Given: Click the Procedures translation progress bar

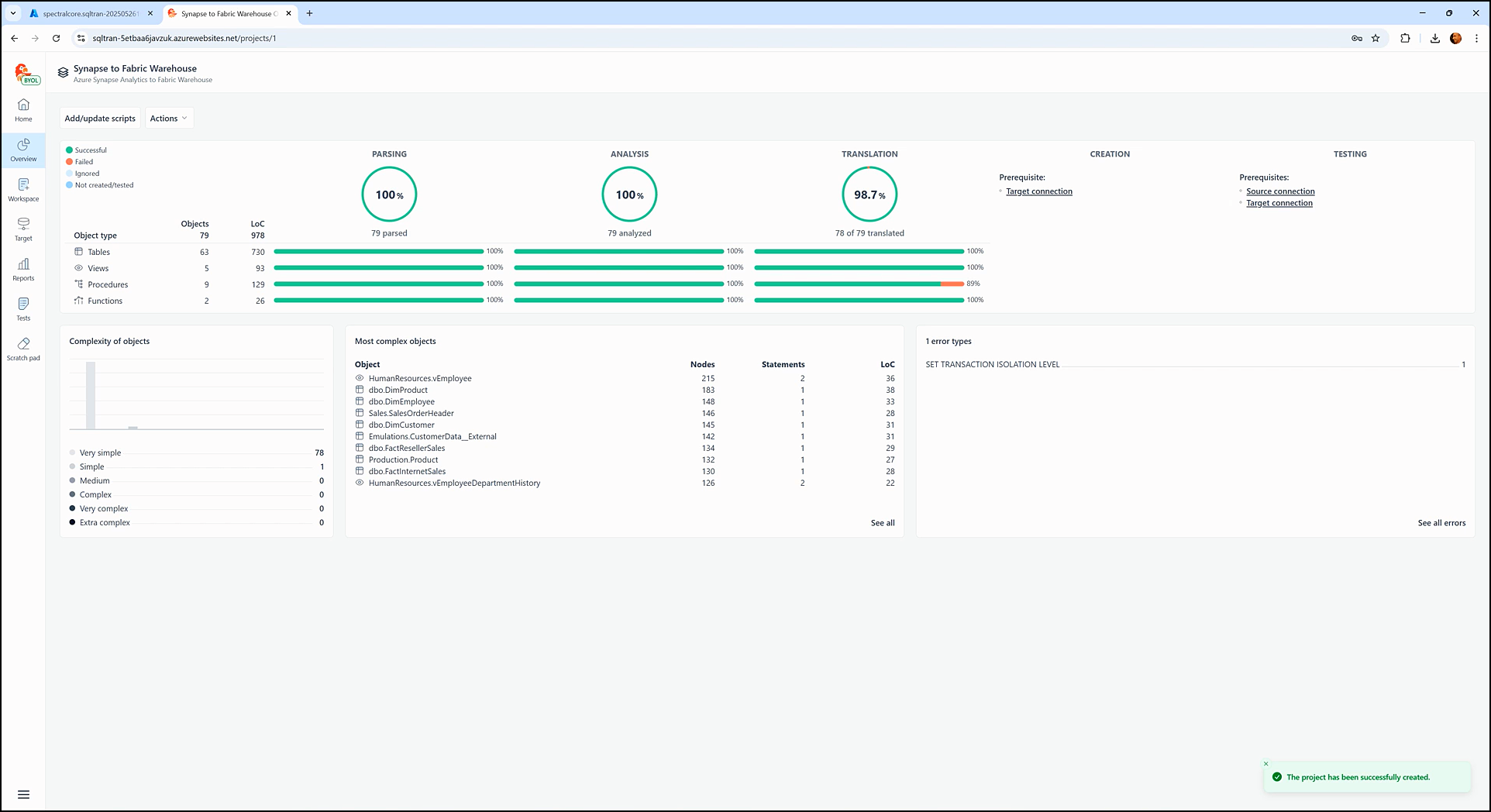Looking at the screenshot, I should (x=859, y=284).
